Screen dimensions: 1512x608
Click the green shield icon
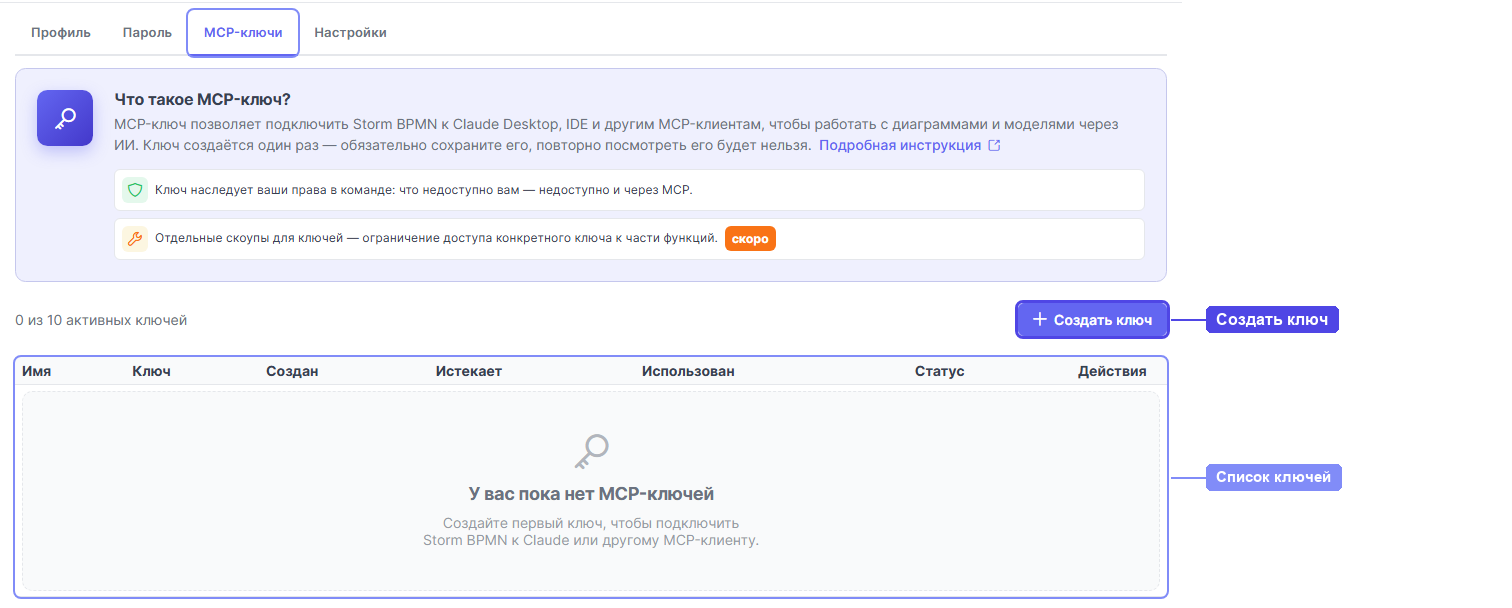click(x=135, y=190)
